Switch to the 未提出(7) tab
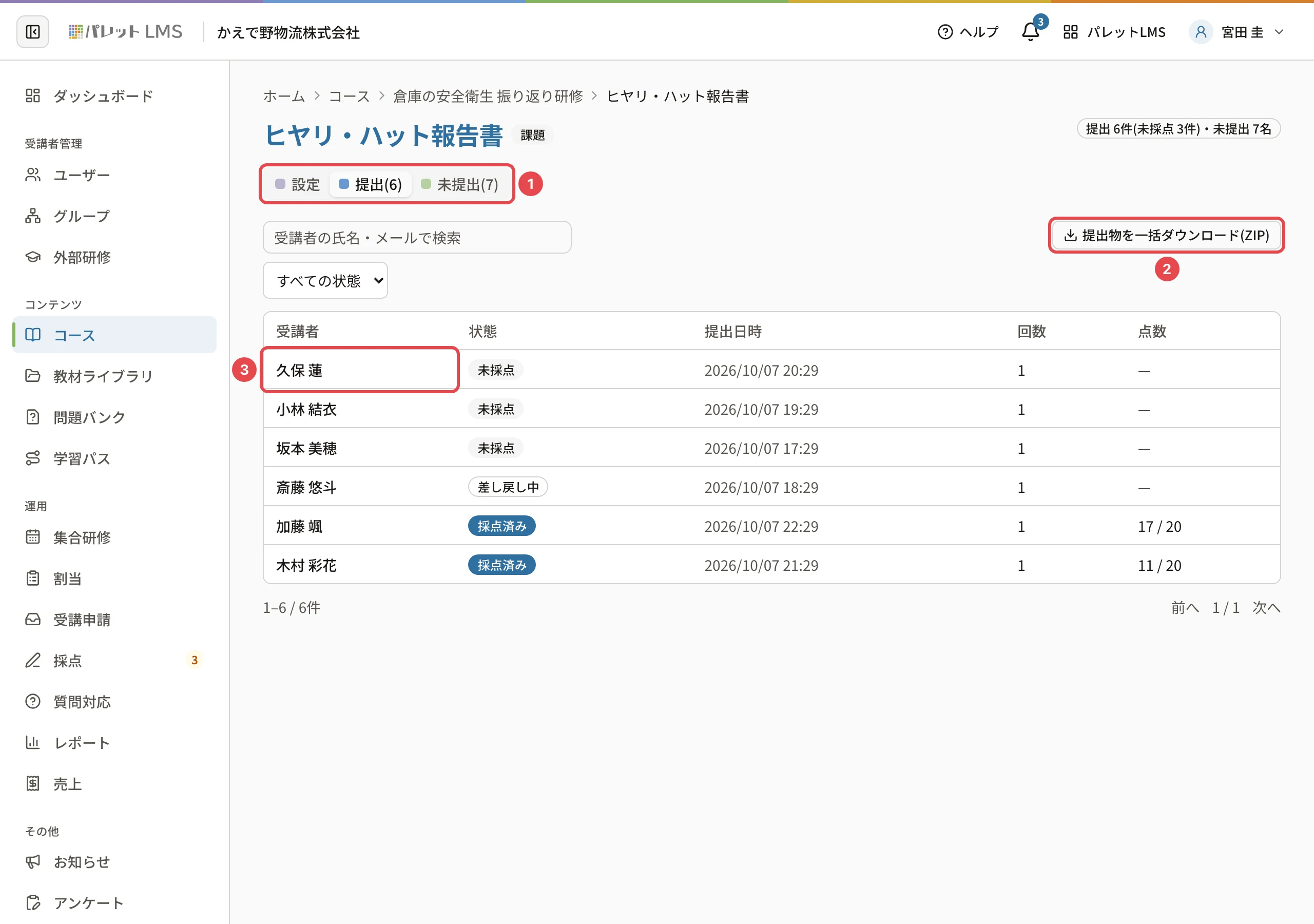 pyautogui.click(x=459, y=184)
